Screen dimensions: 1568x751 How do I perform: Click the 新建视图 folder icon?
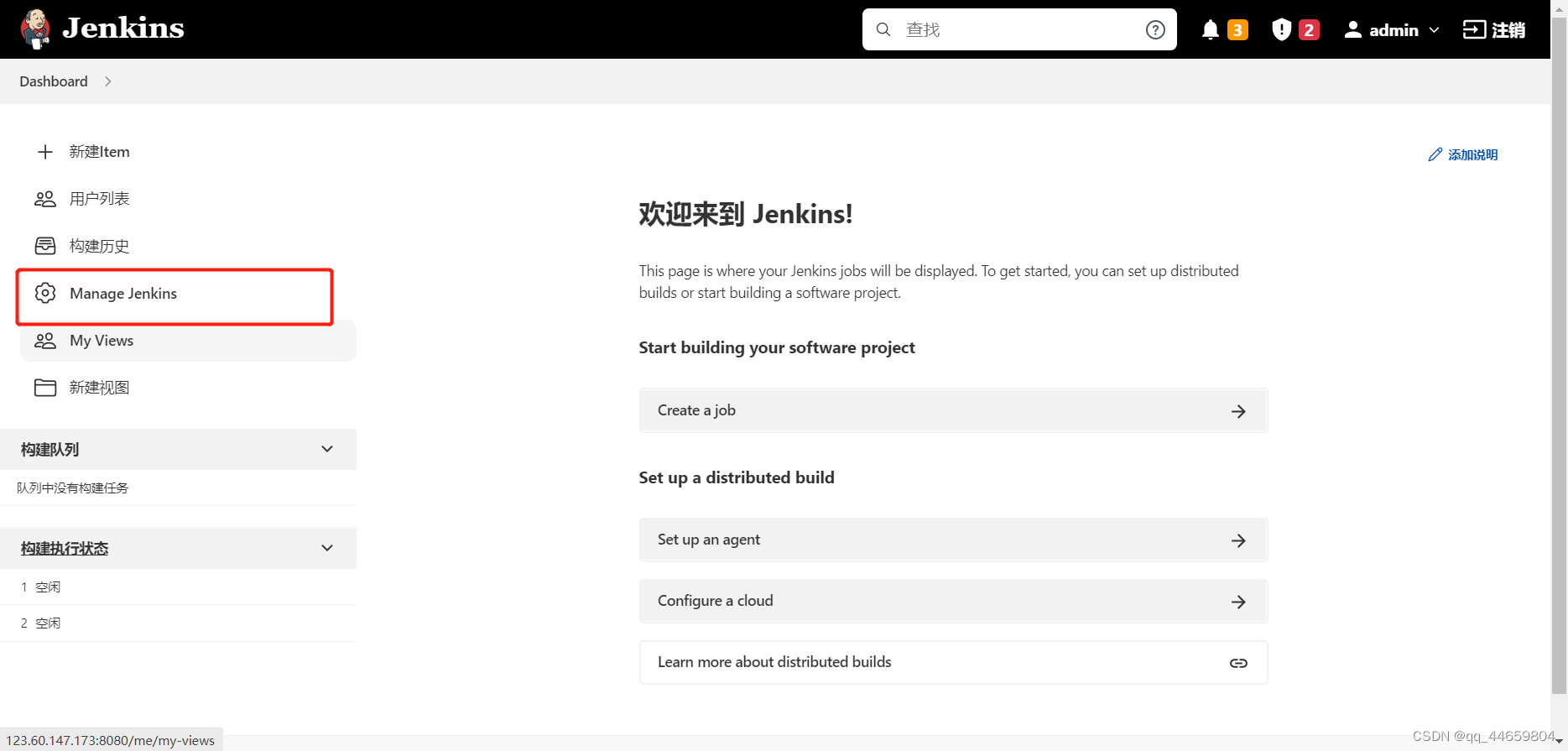(x=45, y=388)
